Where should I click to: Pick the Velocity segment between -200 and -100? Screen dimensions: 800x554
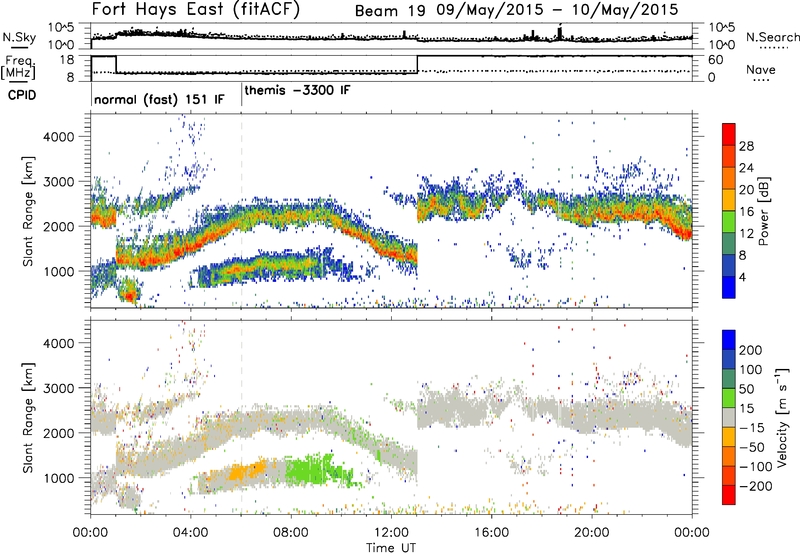[x=729, y=475]
